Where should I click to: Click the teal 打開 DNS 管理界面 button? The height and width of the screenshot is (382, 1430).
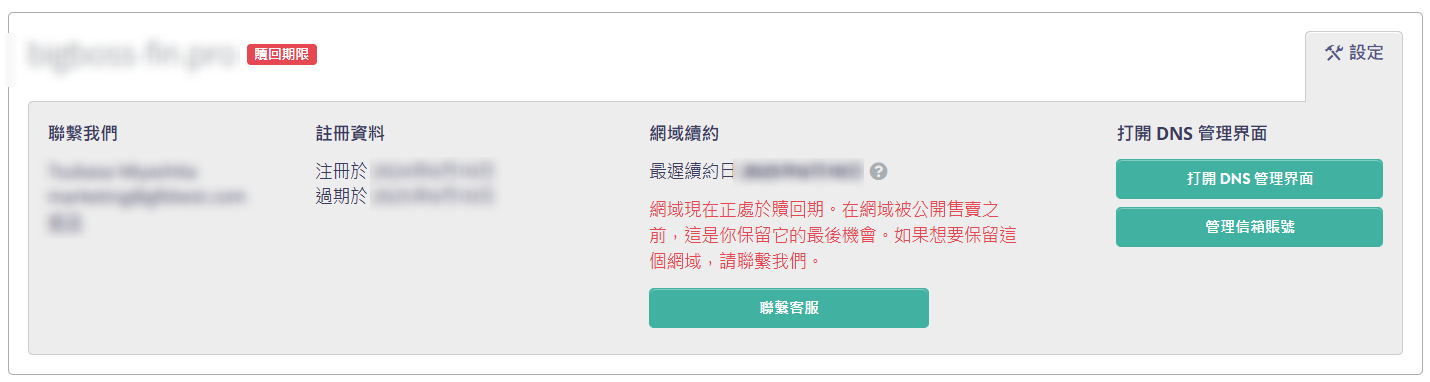point(1249,179)
